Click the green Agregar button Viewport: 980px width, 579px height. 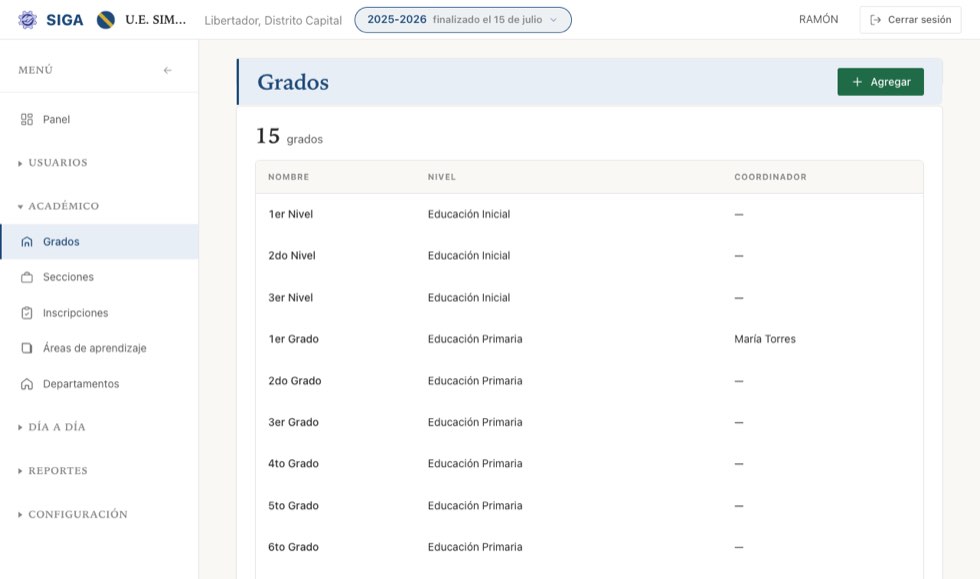[x=880, y=82]
